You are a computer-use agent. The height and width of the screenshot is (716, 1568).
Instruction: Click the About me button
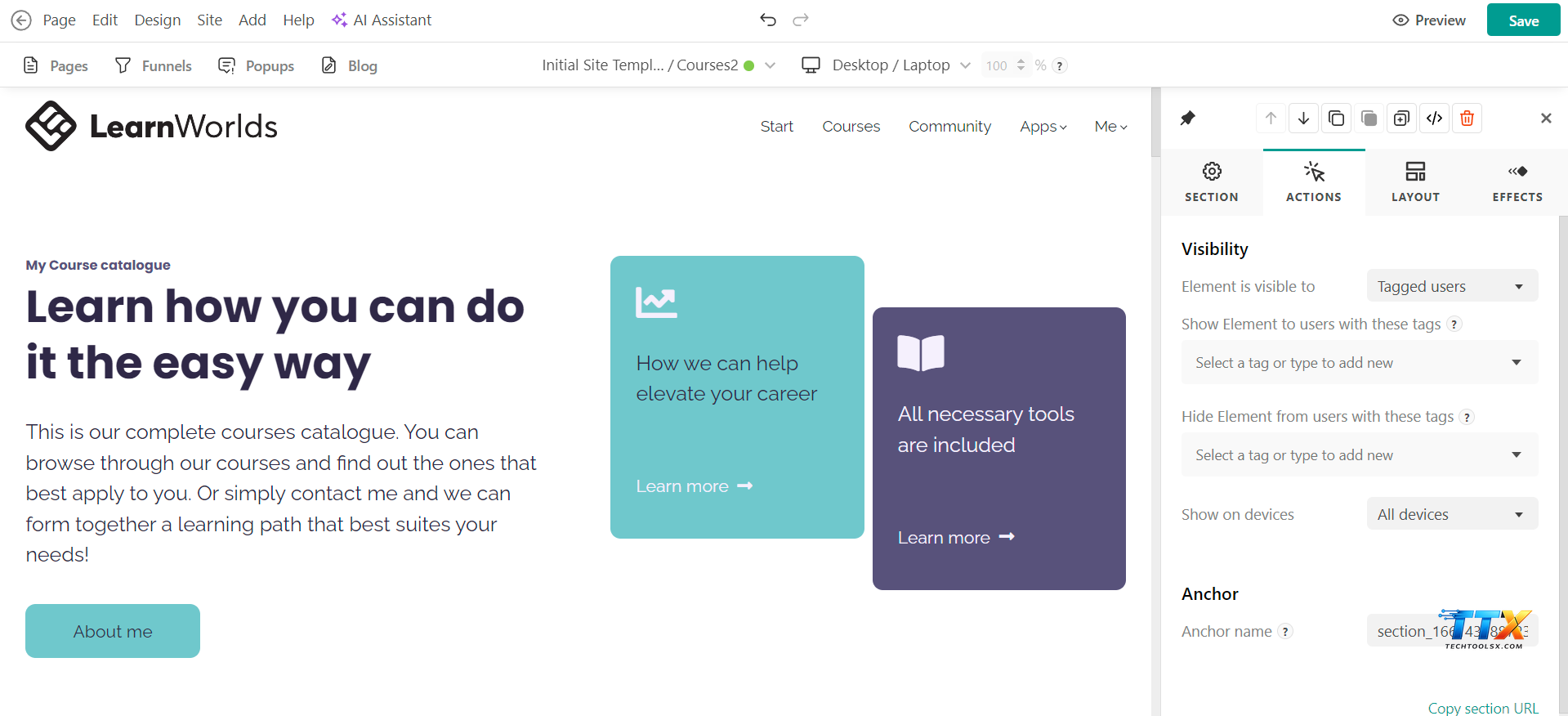coord(113,631)
